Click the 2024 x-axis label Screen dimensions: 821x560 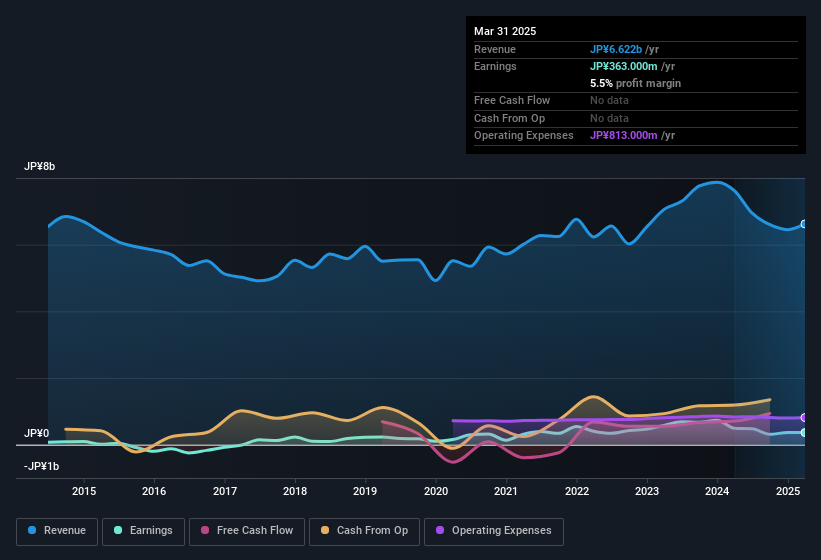(x=717, y=491)
